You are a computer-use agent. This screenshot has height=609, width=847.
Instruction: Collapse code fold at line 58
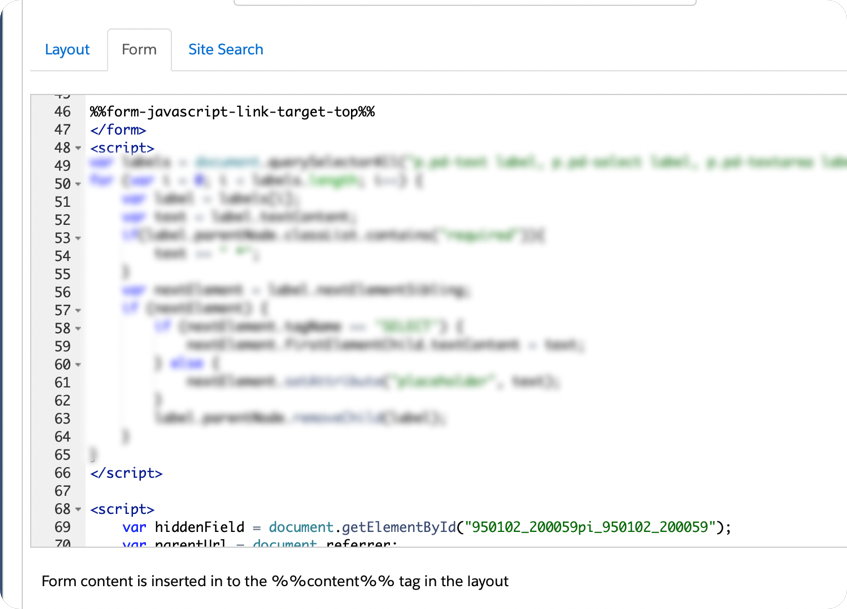pyautogui.click(x=78, y=329)
